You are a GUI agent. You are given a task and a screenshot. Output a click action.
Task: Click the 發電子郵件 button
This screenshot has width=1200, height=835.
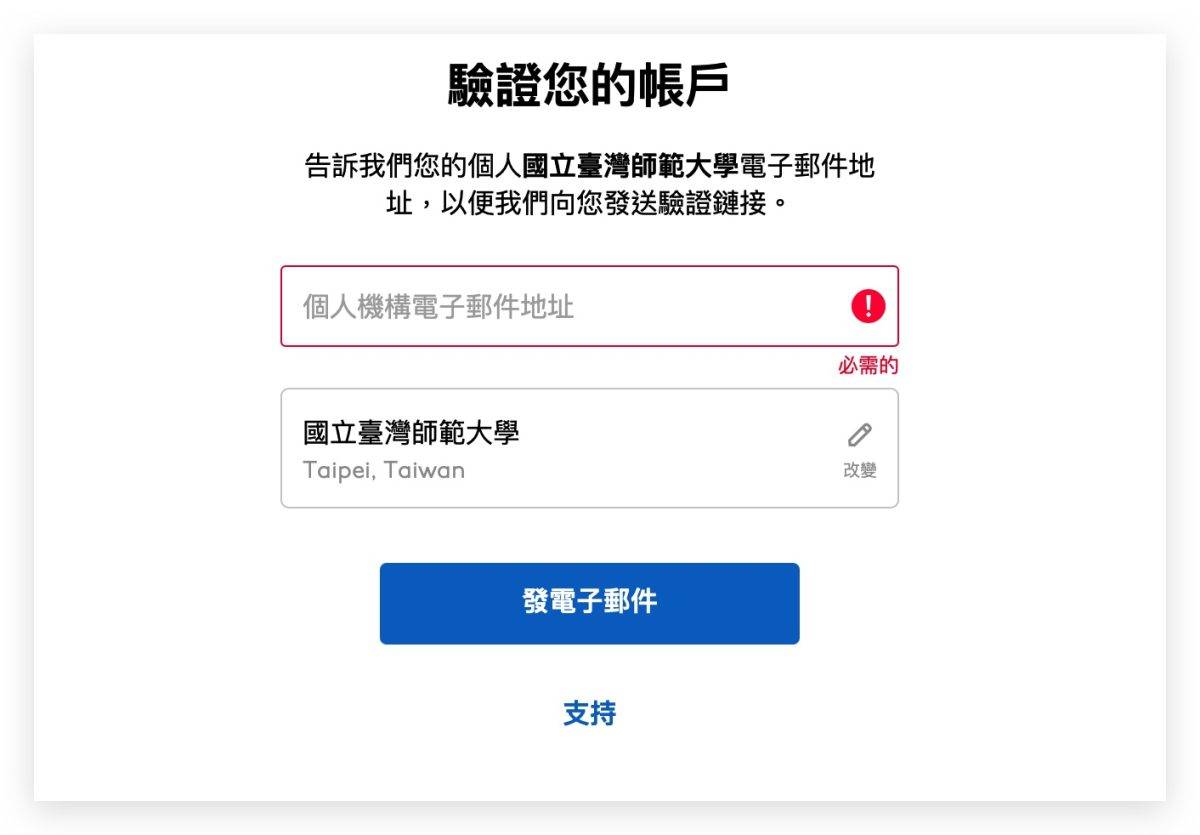(x=589, y=603)
